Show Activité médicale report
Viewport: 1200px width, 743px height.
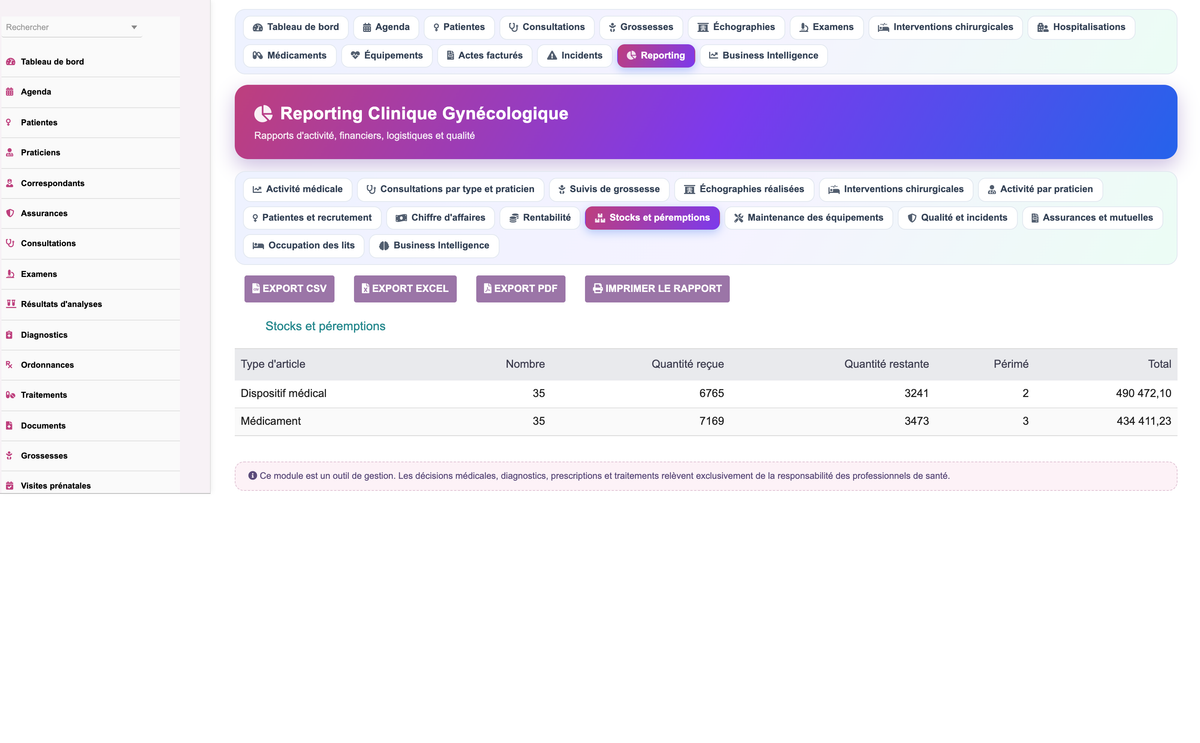298,189
